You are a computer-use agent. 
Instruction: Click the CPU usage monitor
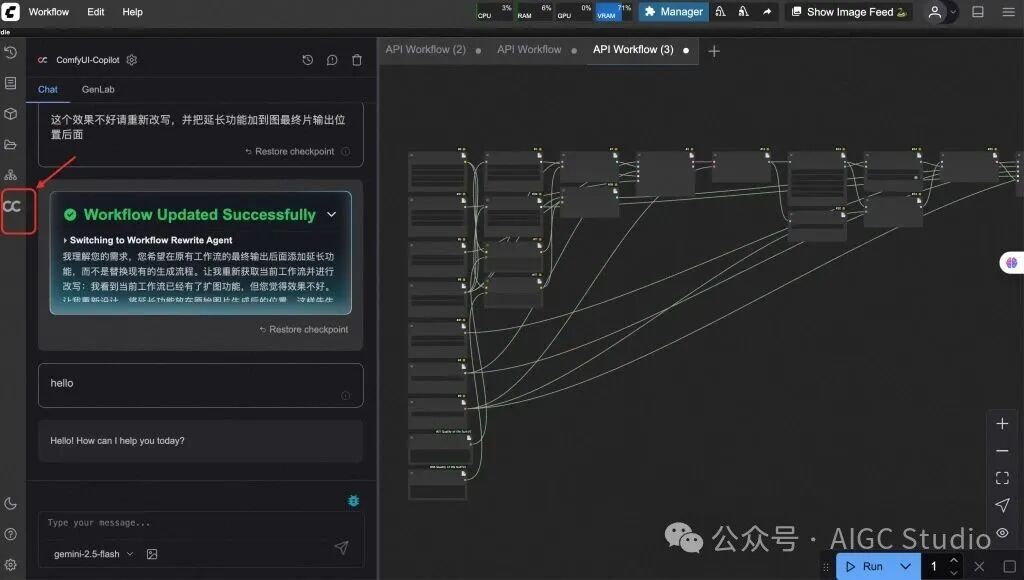point(494,12)
